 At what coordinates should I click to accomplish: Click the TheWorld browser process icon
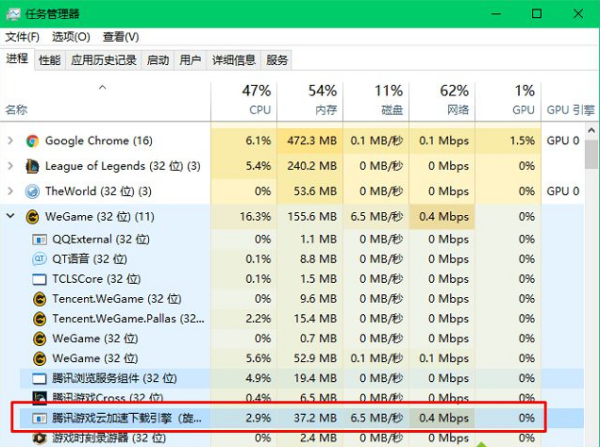tap(33, 191)
